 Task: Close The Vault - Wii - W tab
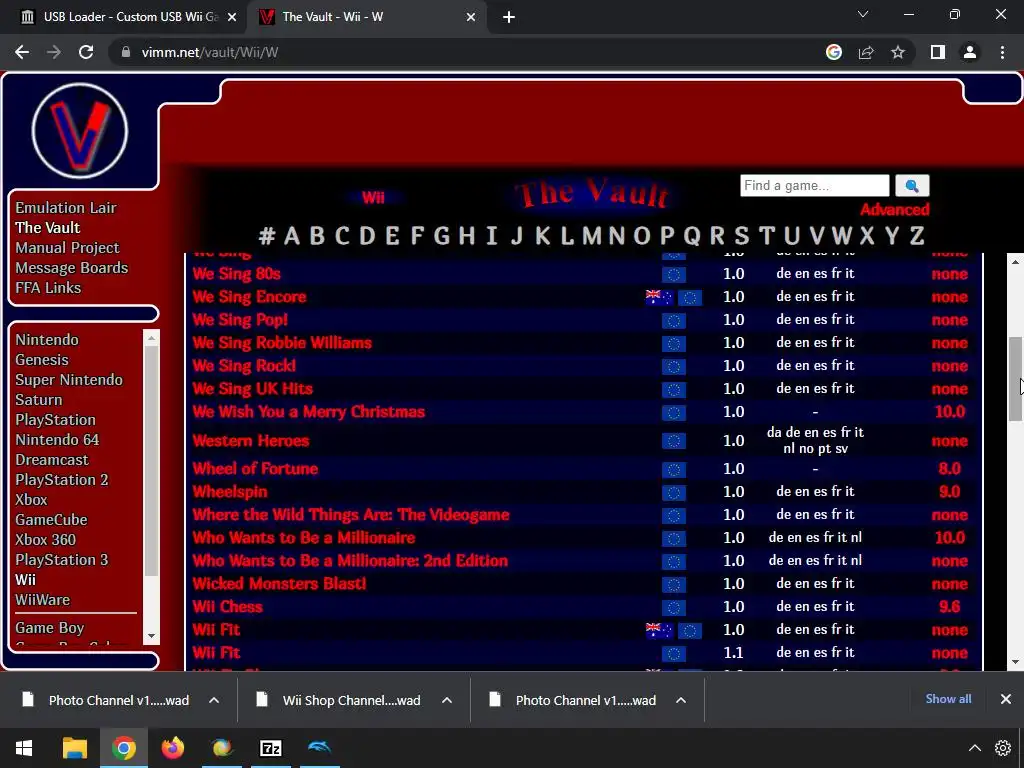coord(471,17)
